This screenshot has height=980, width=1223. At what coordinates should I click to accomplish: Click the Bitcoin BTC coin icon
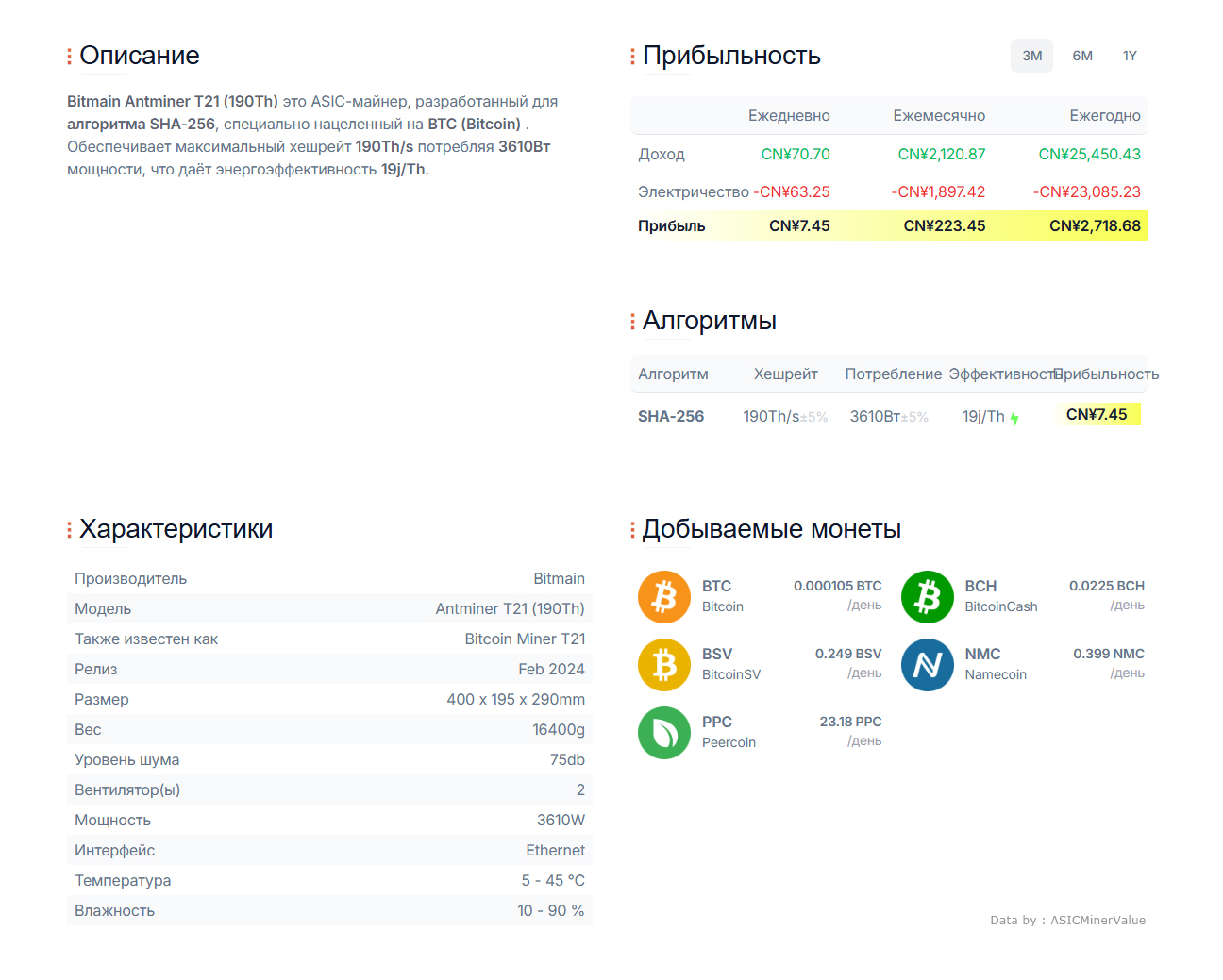[x=664, y=597]
